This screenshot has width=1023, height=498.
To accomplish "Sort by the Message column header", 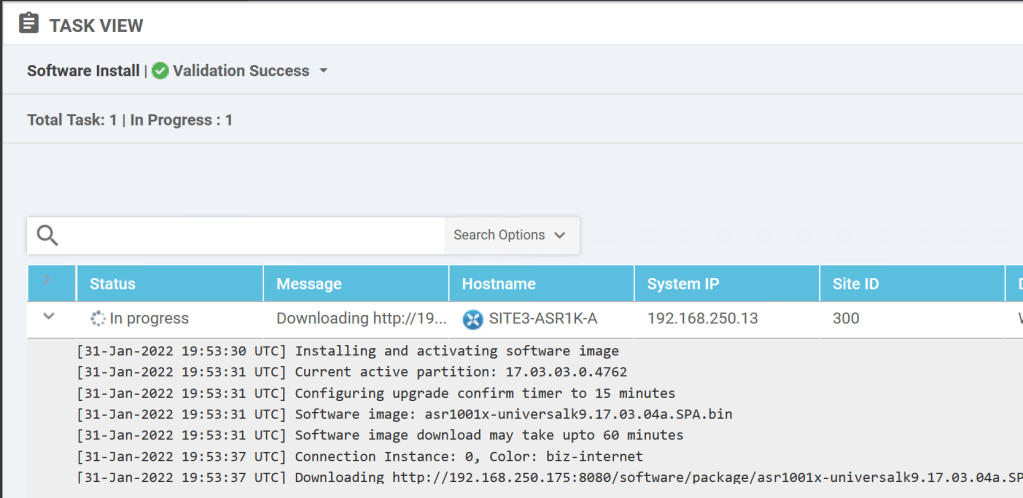I will 309,284.
